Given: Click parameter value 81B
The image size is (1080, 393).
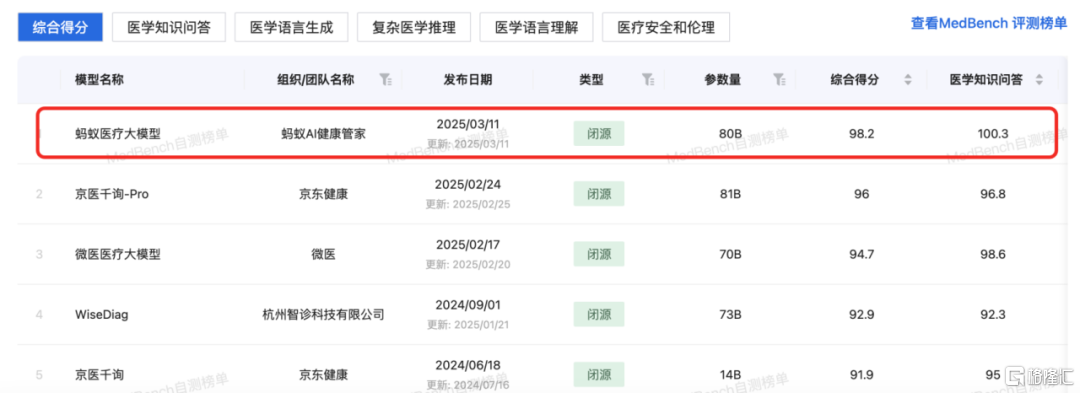Looking at the screenshot, I should coord(730,194).
